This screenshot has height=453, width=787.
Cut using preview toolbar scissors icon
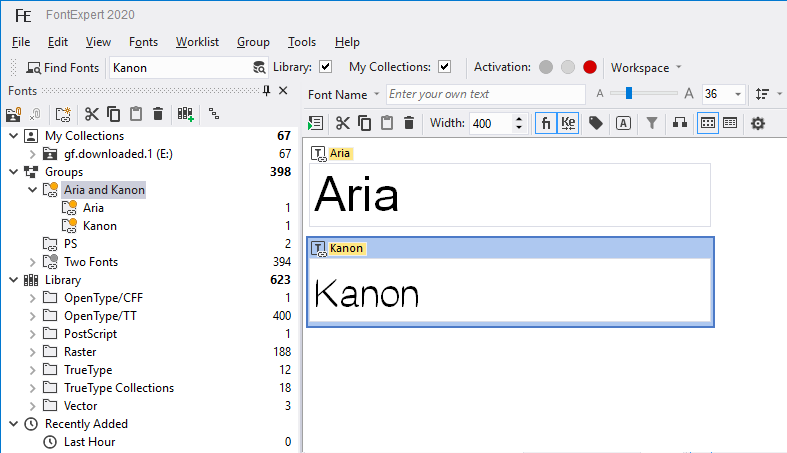click(343, 123)
